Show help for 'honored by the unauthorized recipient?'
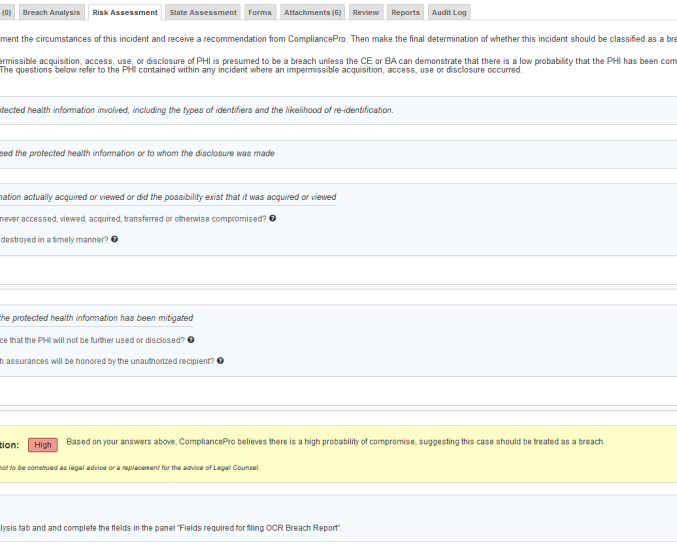Screen dimensions: 677x545 [220, 361]
